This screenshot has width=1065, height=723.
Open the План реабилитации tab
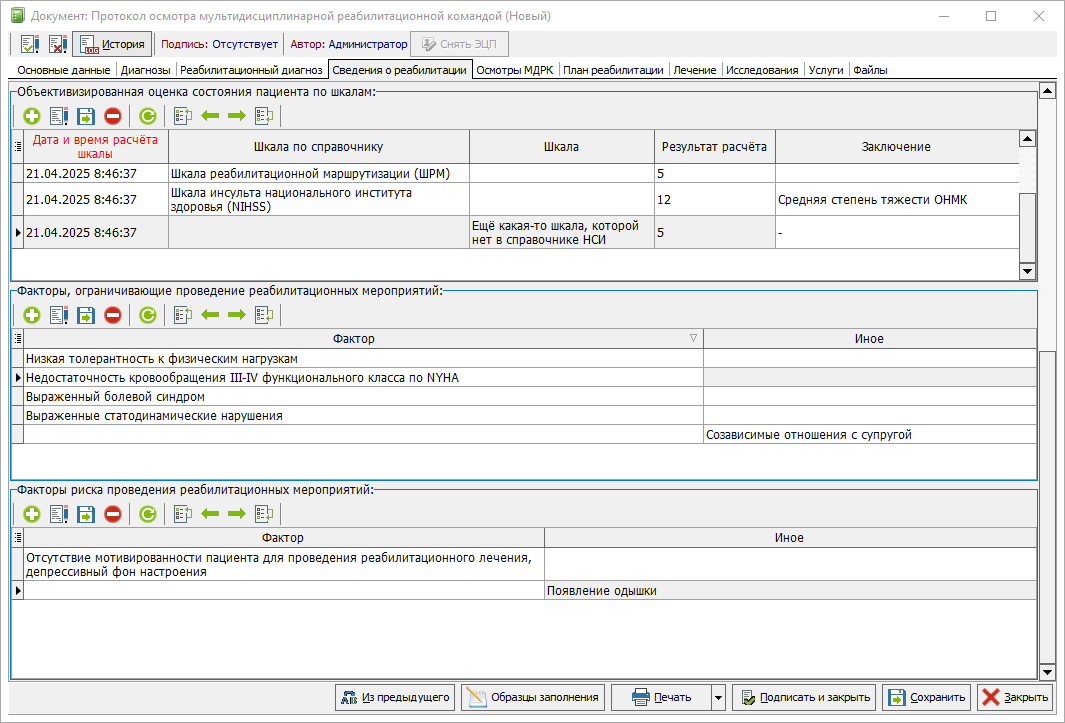pos(613,70)
